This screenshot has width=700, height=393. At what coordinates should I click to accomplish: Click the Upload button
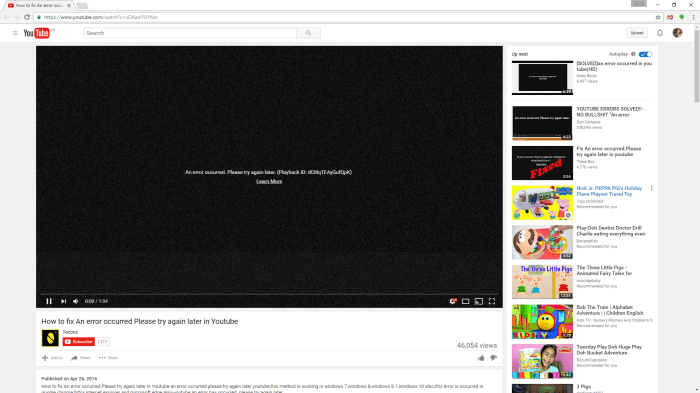[x=637, y=33]
